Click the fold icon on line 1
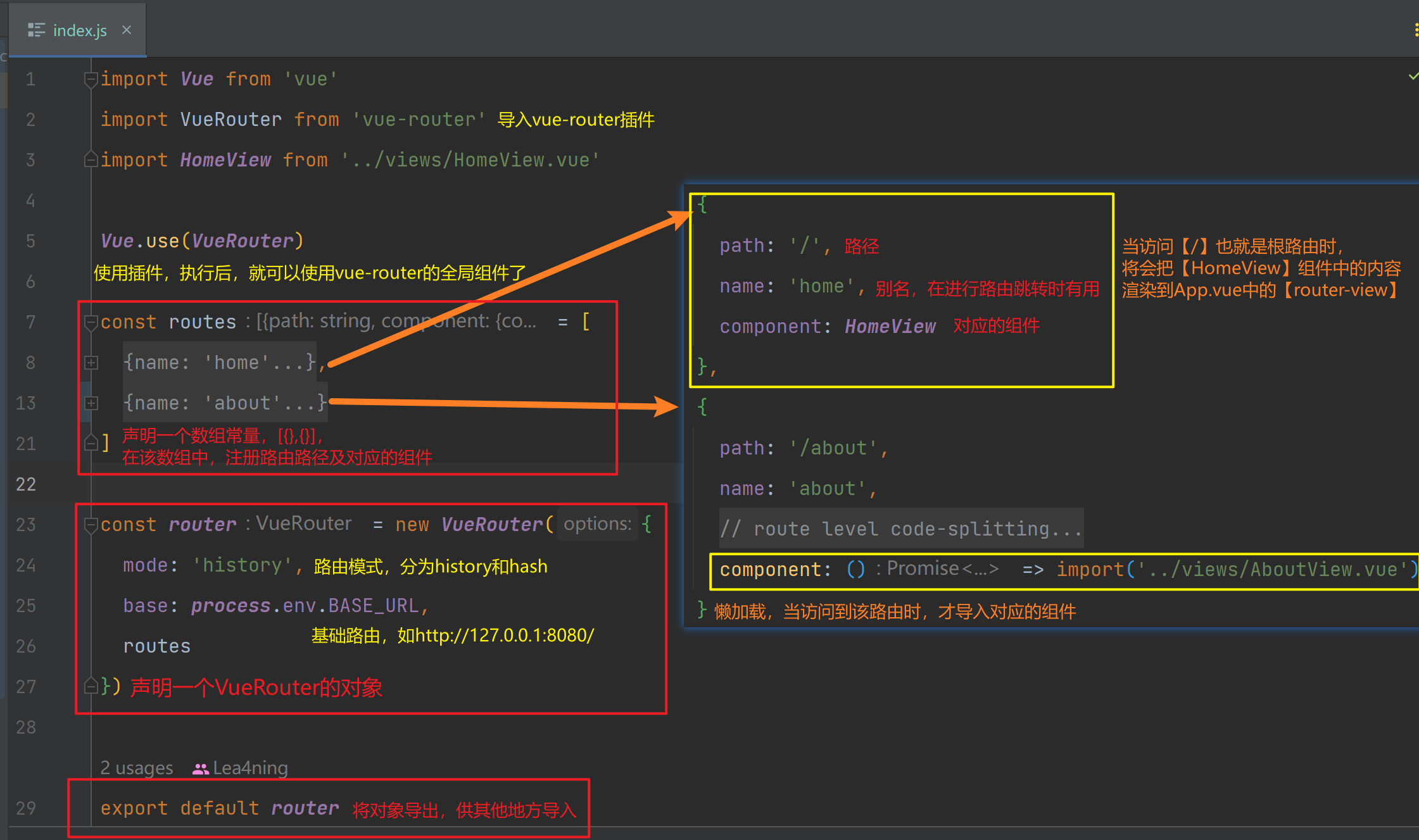1419x840 pixels. pos(89,80)
